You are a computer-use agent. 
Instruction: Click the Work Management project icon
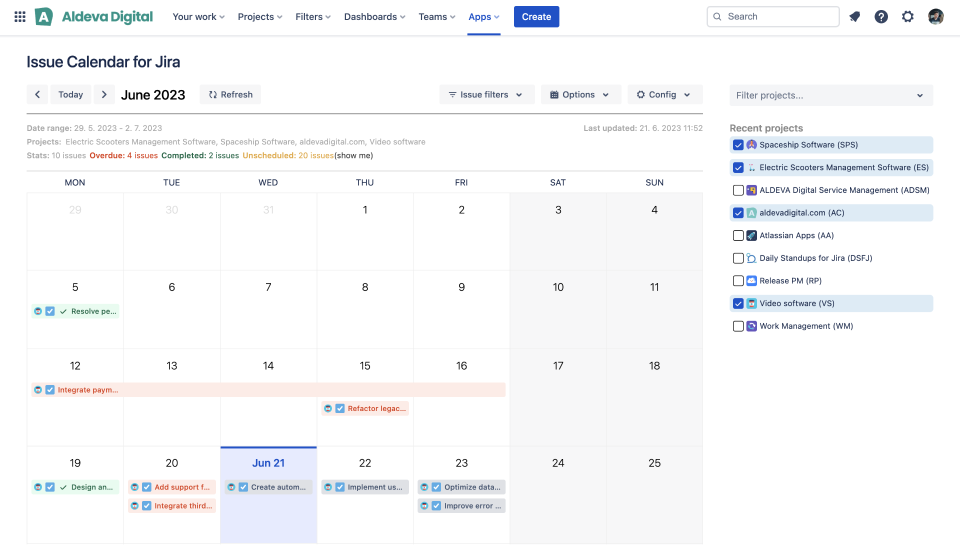coord(751,326)
